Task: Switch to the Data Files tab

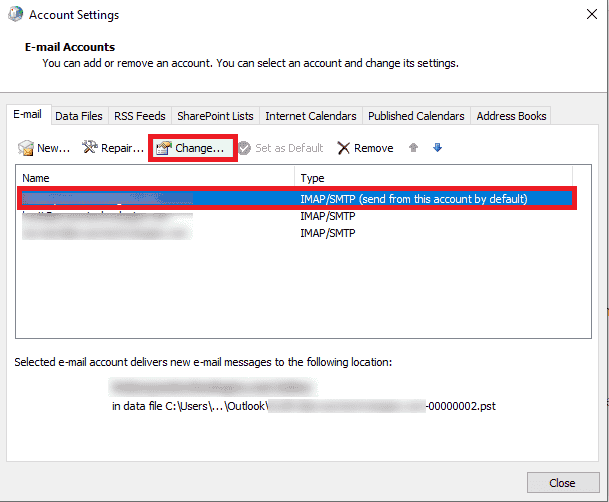Action: (79, 116)
